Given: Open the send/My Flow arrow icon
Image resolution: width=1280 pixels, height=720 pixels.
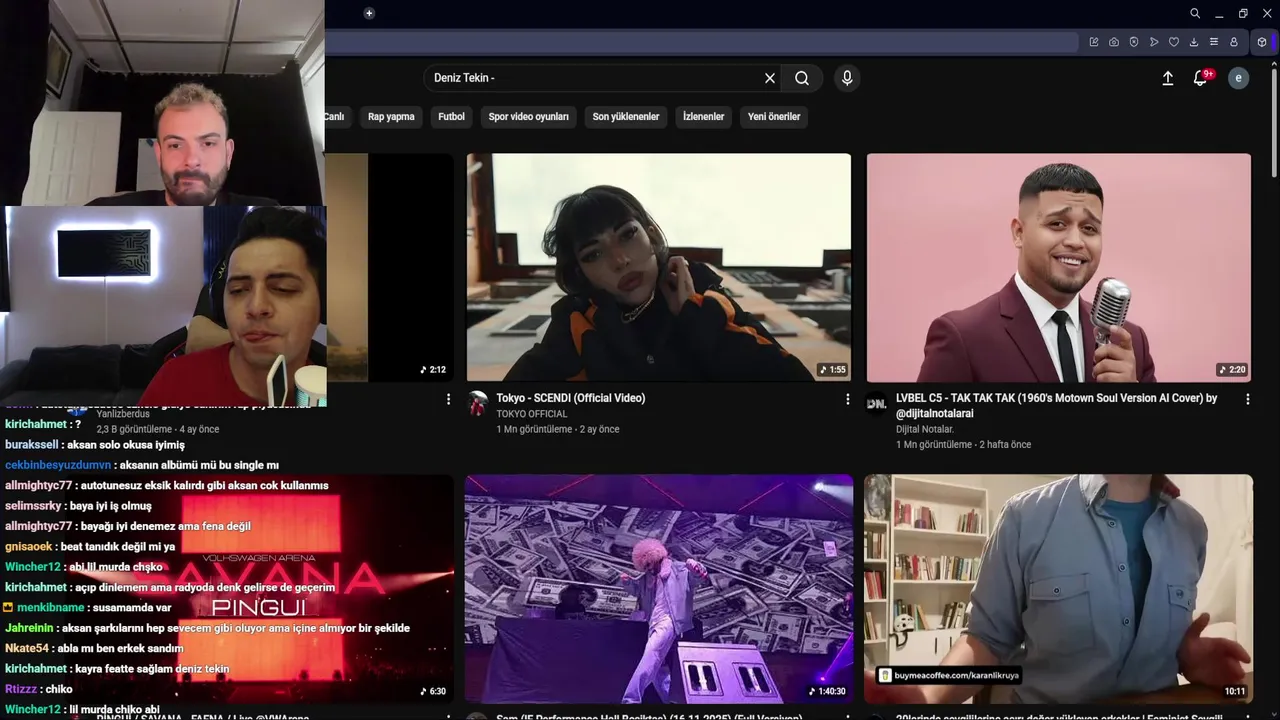Looking at the screenshot, I should tap(1154, 42).
